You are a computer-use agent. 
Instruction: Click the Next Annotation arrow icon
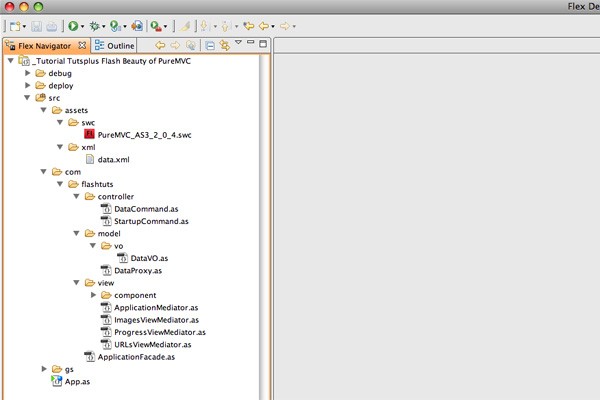point(204,26)
